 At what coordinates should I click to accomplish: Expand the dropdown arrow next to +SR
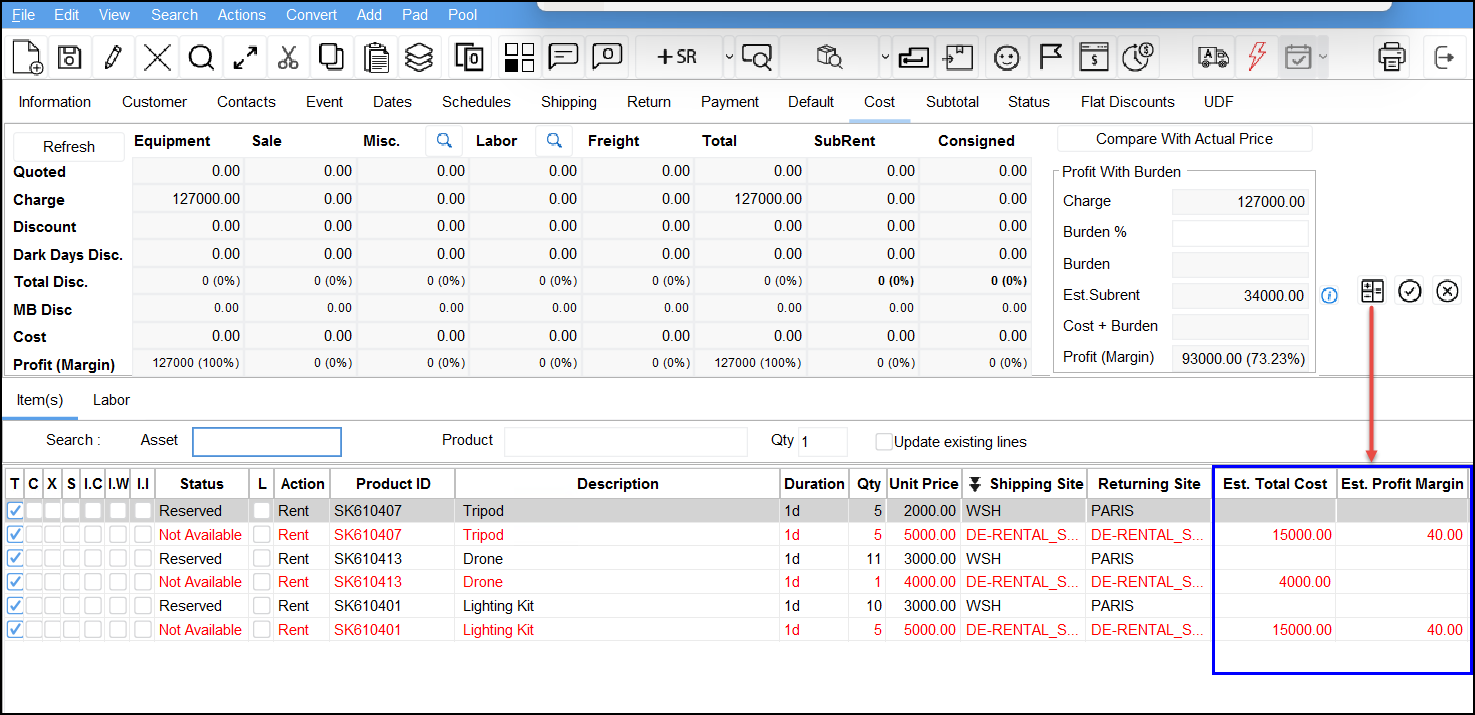(x=729, y=57)
